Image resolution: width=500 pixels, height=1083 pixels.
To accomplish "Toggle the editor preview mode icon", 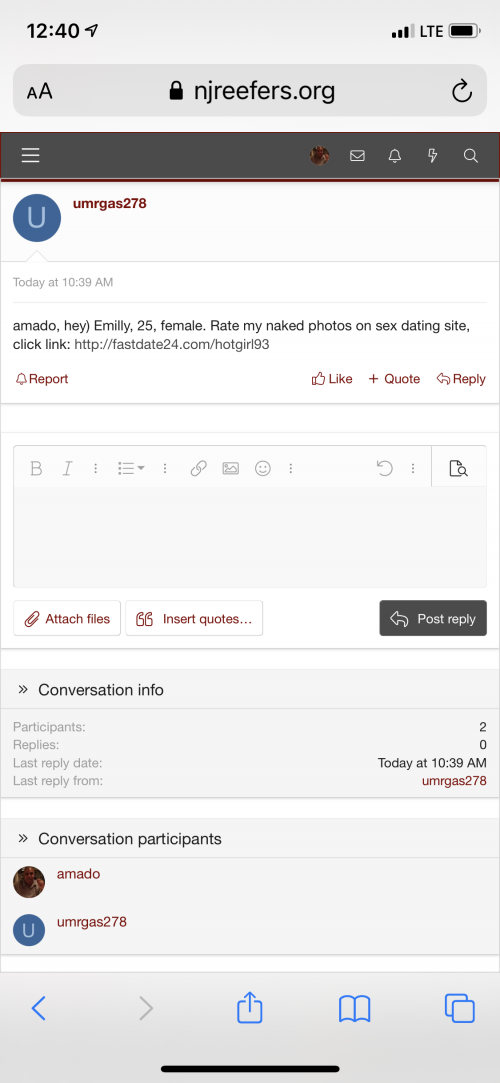I will pyautogui.click(x=459, y=469).
